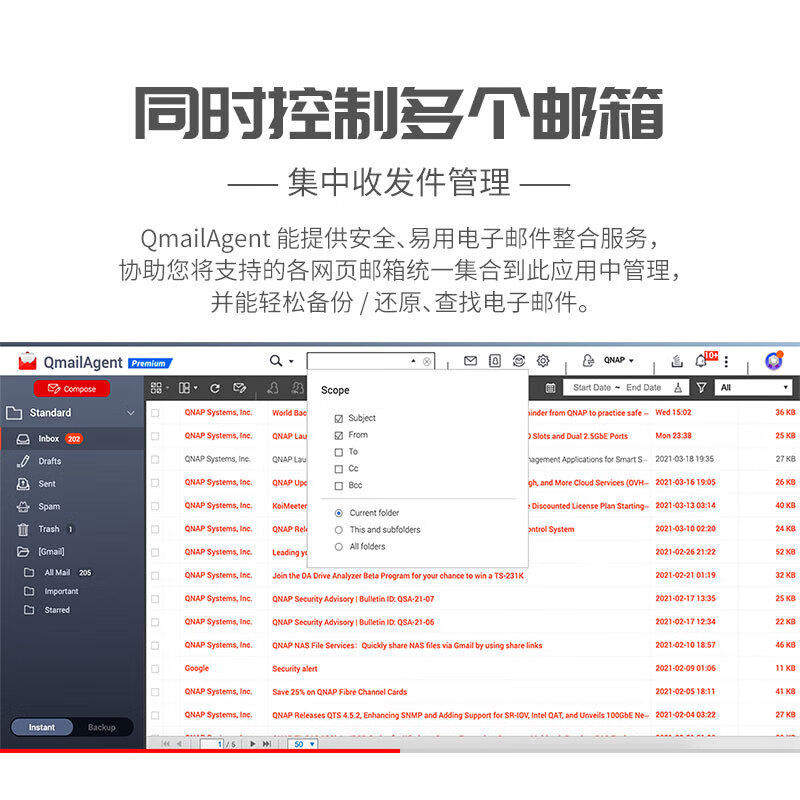Select the All folders radio button

(x=339, y=546)
